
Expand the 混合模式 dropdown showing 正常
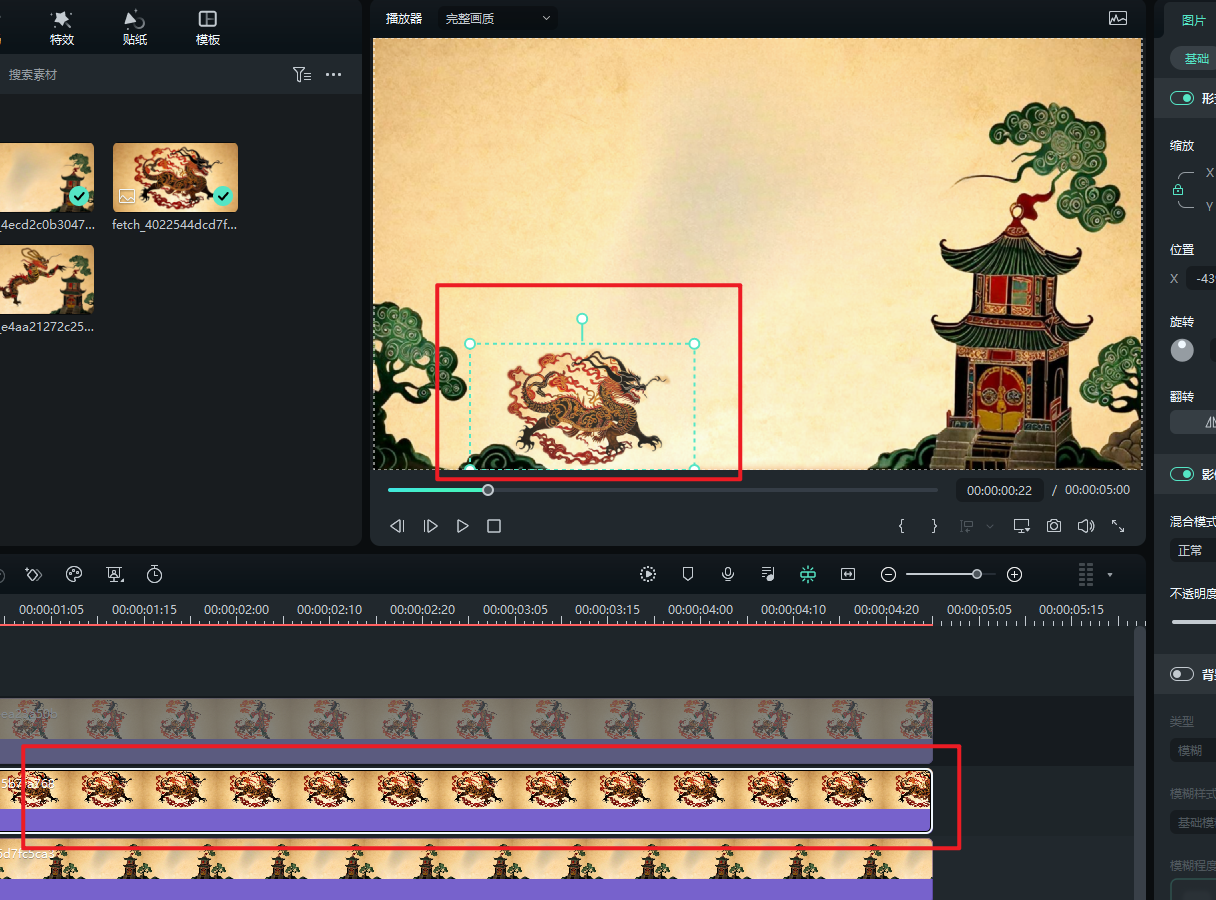pyautogui.click(x=1192, y=550)
